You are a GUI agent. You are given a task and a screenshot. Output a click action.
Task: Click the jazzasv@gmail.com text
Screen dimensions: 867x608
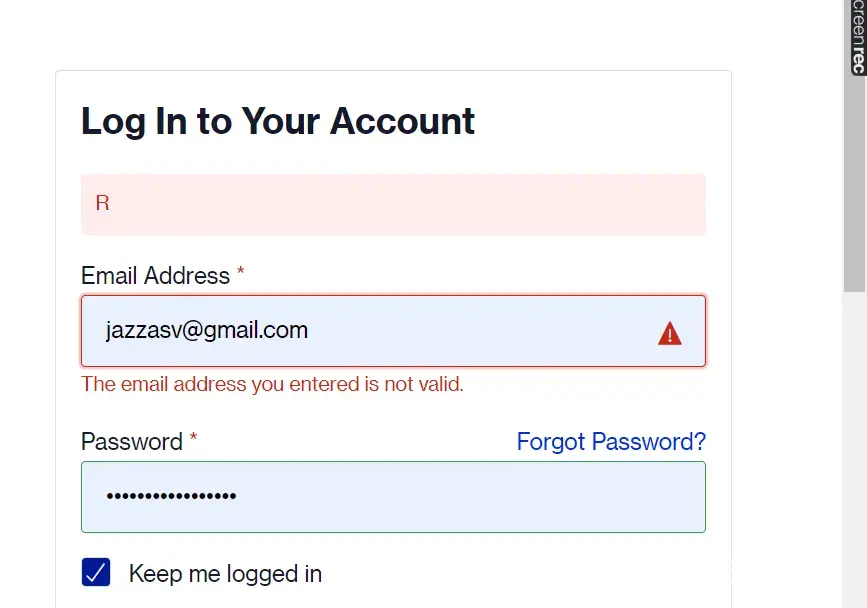coord(207,330)
